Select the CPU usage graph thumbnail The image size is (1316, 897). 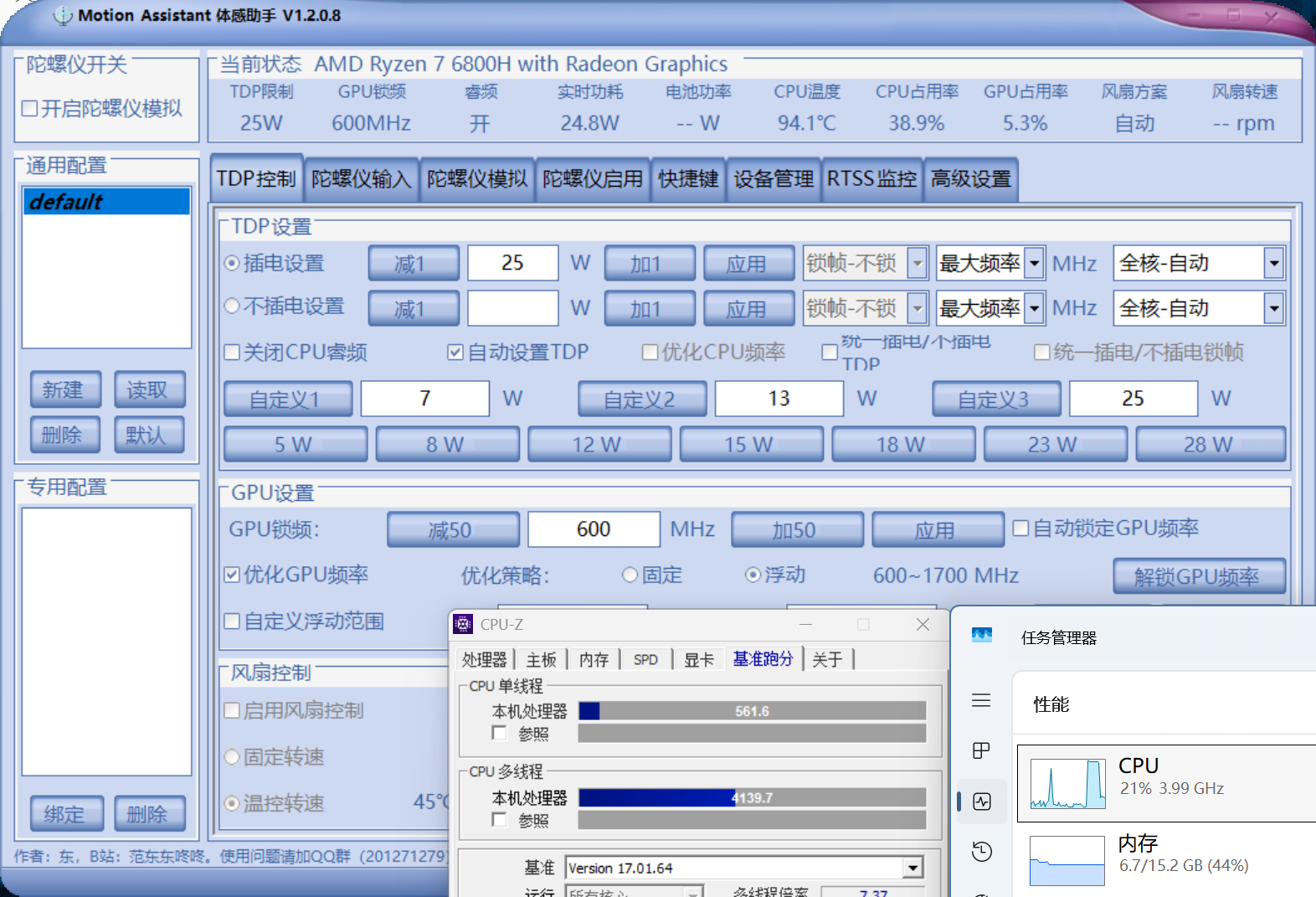point(1067,783)
